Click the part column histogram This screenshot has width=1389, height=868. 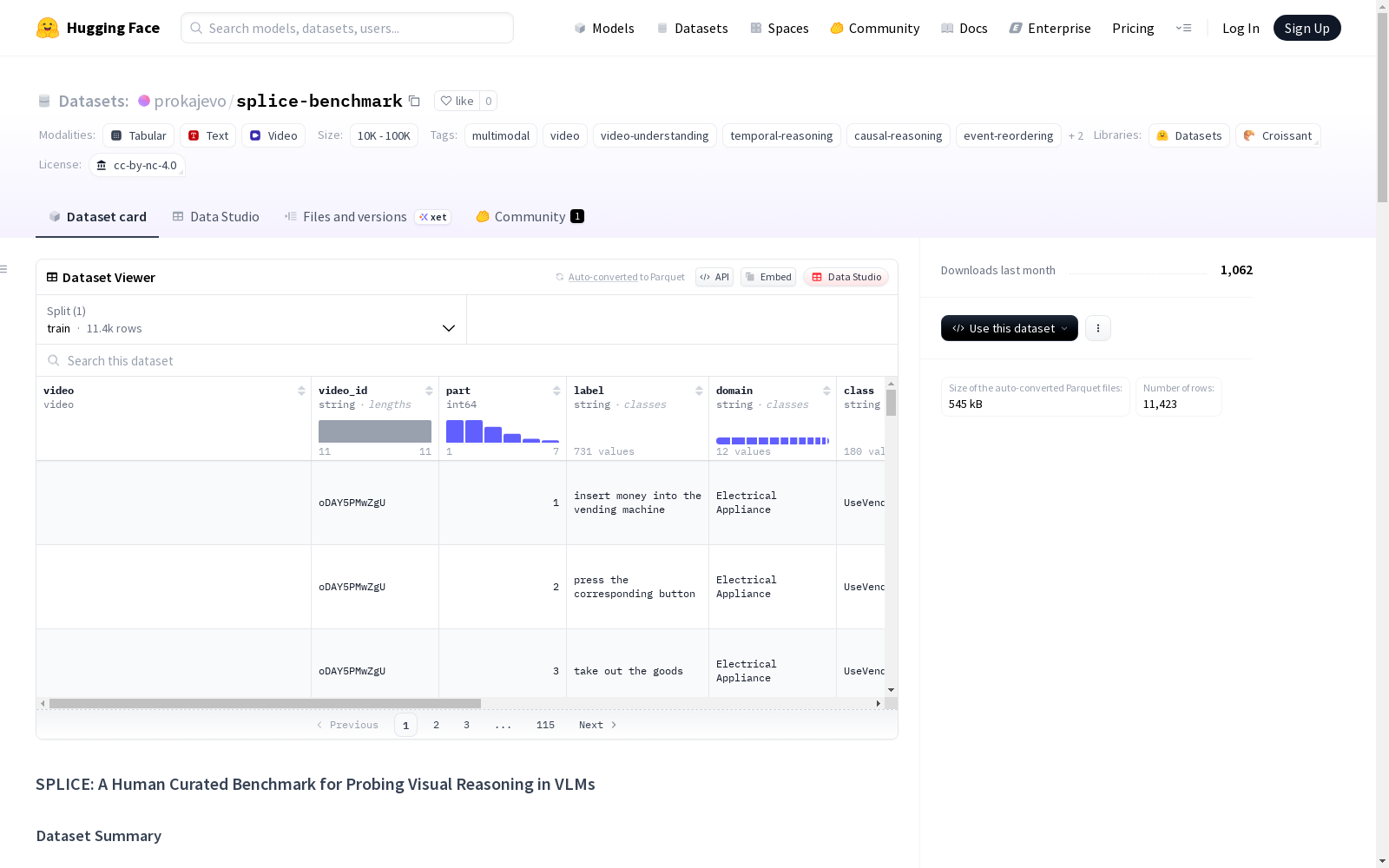click(503, 431)
